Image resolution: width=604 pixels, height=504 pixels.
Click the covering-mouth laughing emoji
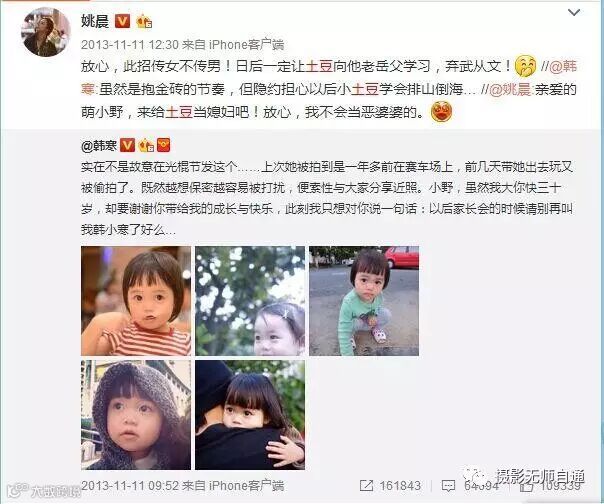coord(525,66)
